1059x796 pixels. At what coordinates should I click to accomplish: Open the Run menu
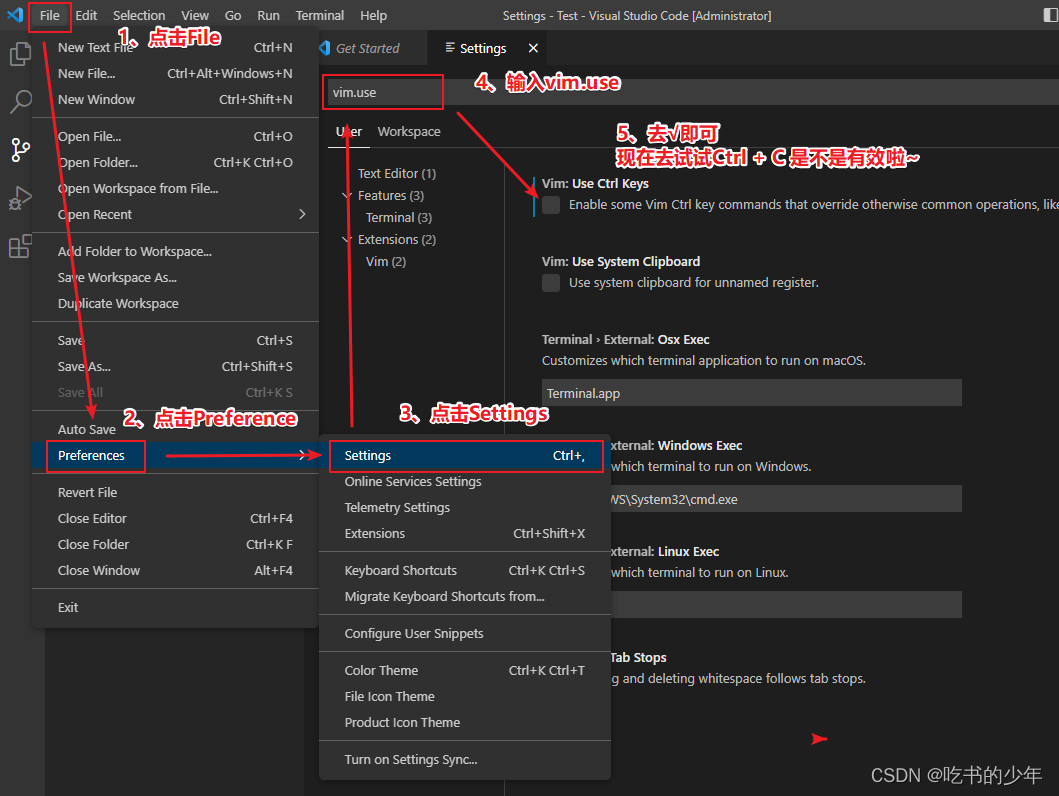(268, 15)
